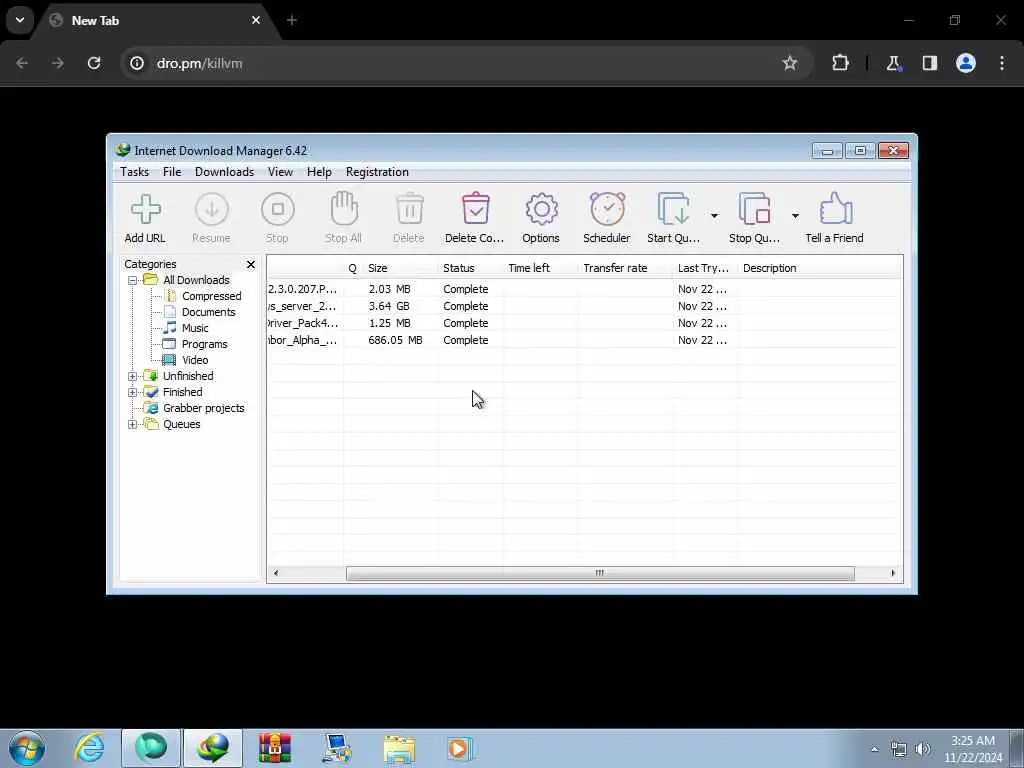
Task: Click the Add URL toolbar icon
Action: (x=145, y=210)
